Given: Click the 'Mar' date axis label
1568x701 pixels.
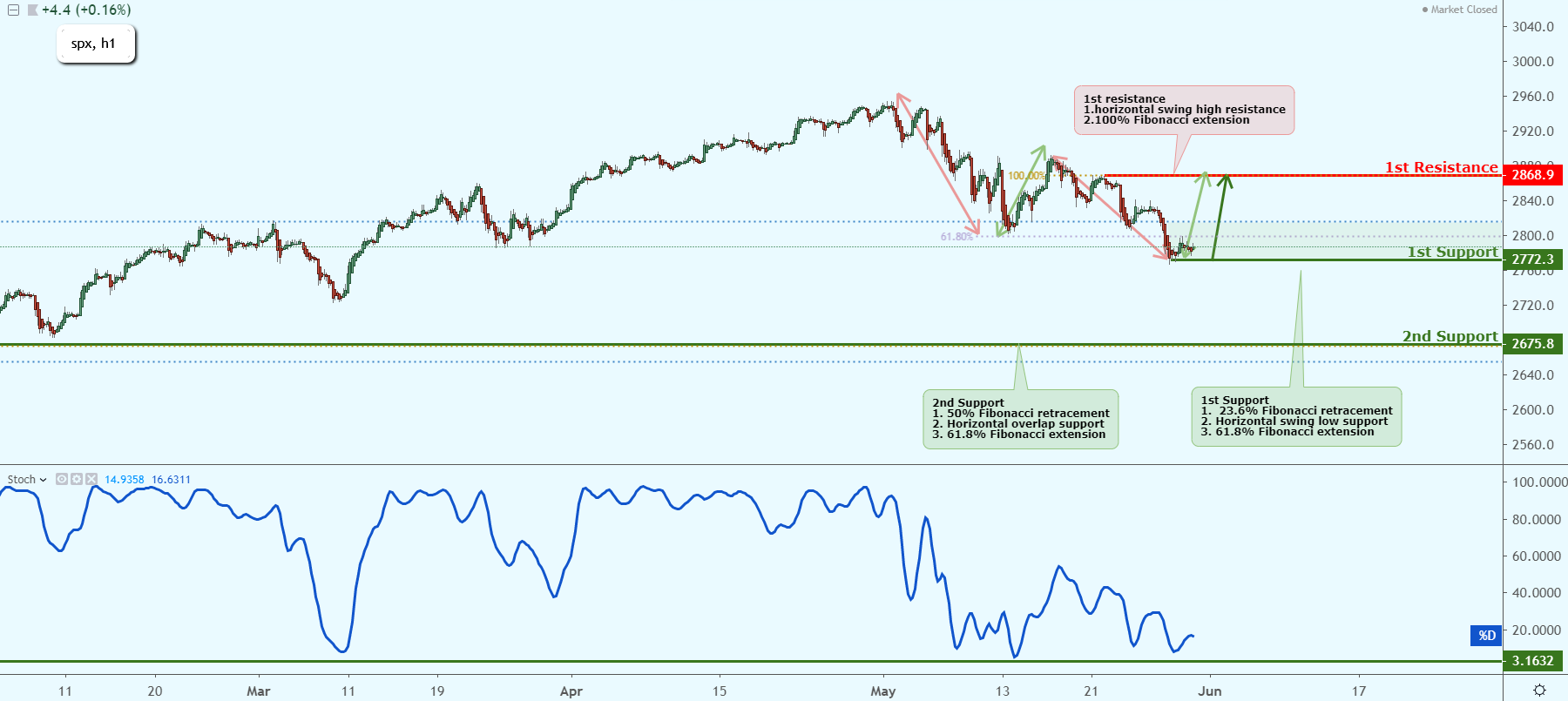Looking at the screenshot, I should pos(259,691).
